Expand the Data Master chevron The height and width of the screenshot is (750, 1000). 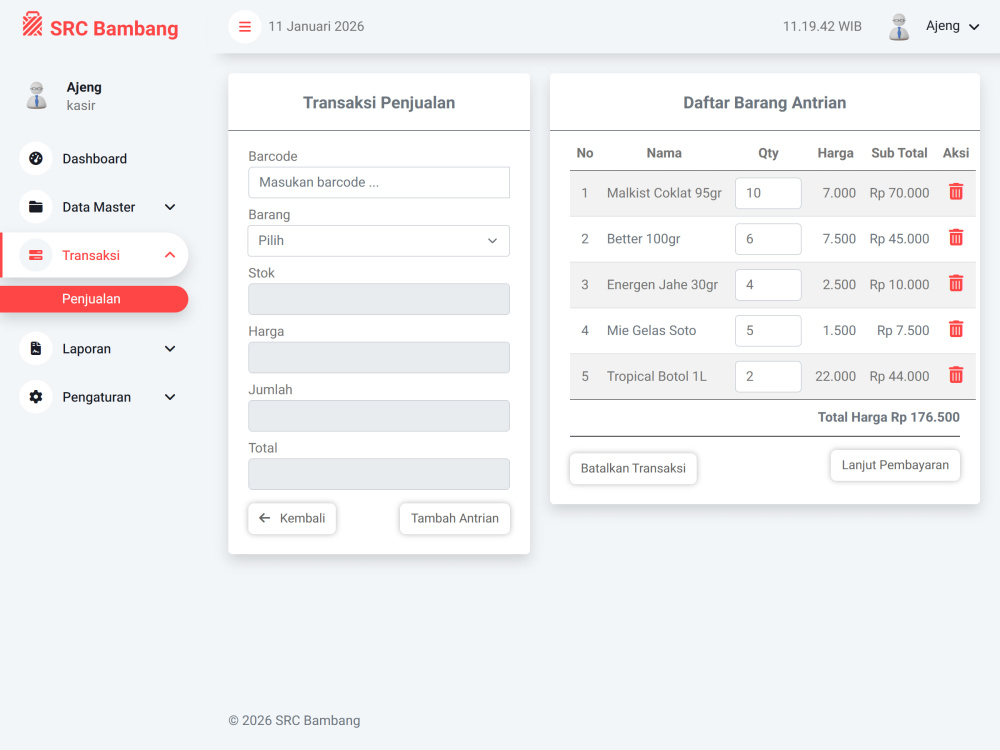(x=170, y=207)
